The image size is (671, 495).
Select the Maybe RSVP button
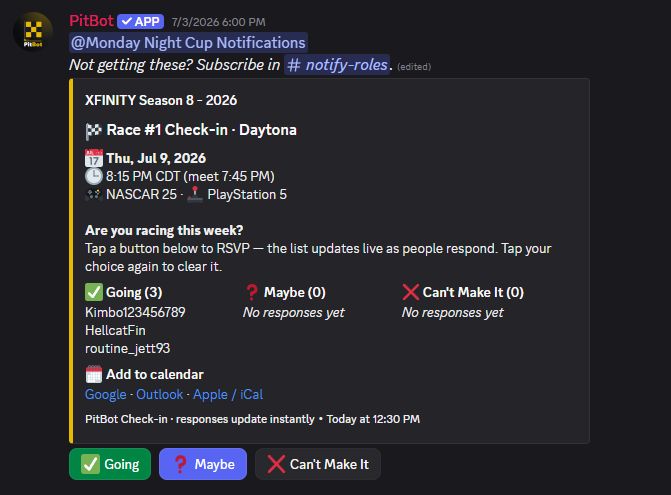[x=203, y=464]
